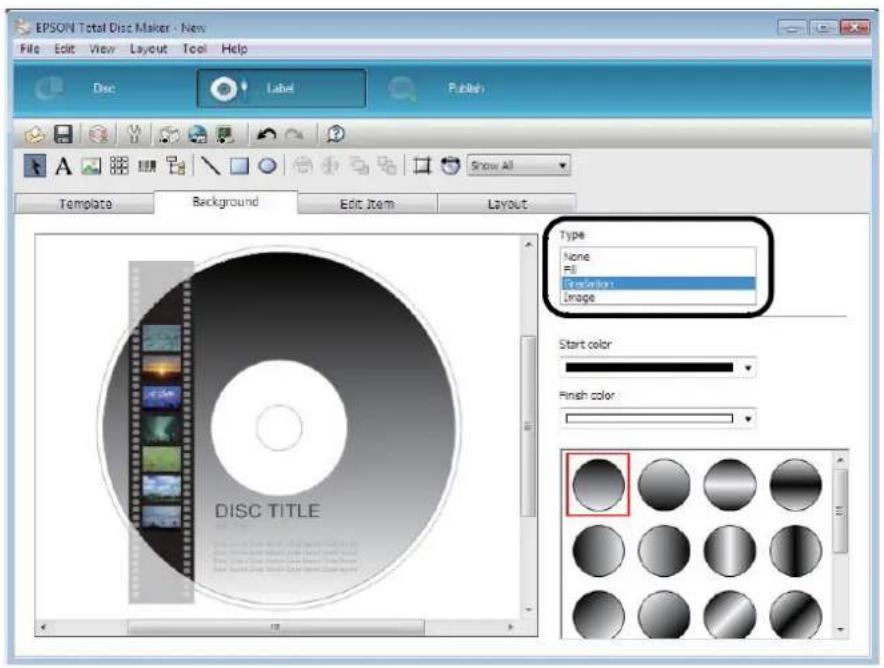This screenshot has height=668, width=884.
Task: Open the Tool menu
Action: click(x=195, y=49)
